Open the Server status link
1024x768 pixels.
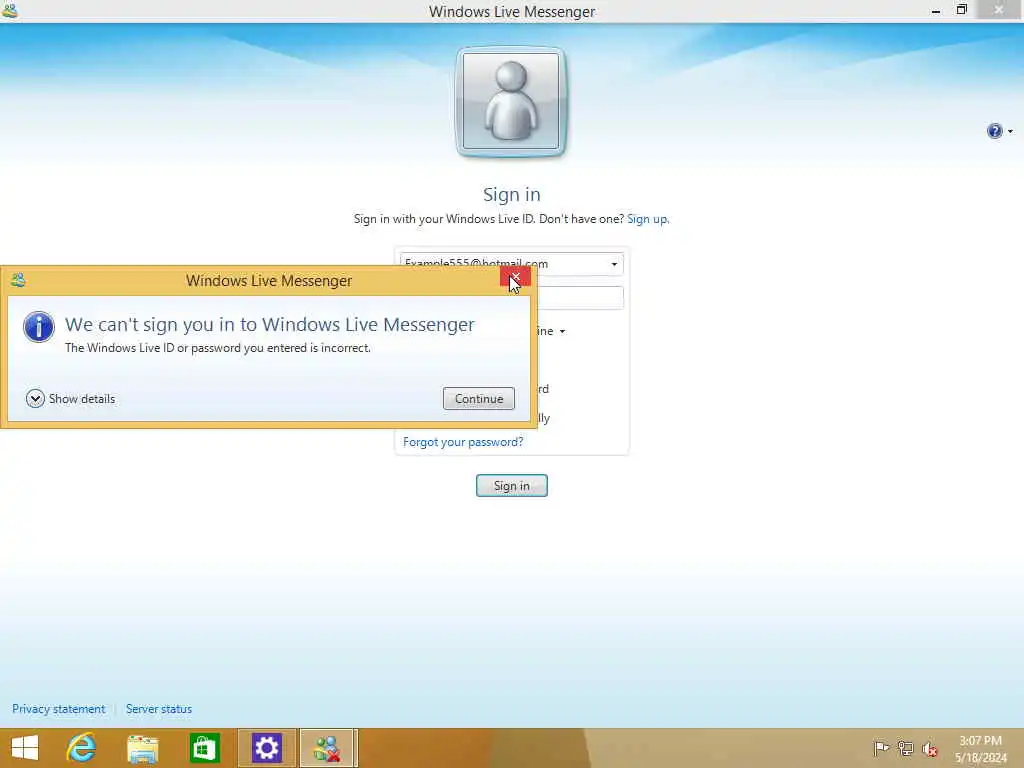[159, 709]
